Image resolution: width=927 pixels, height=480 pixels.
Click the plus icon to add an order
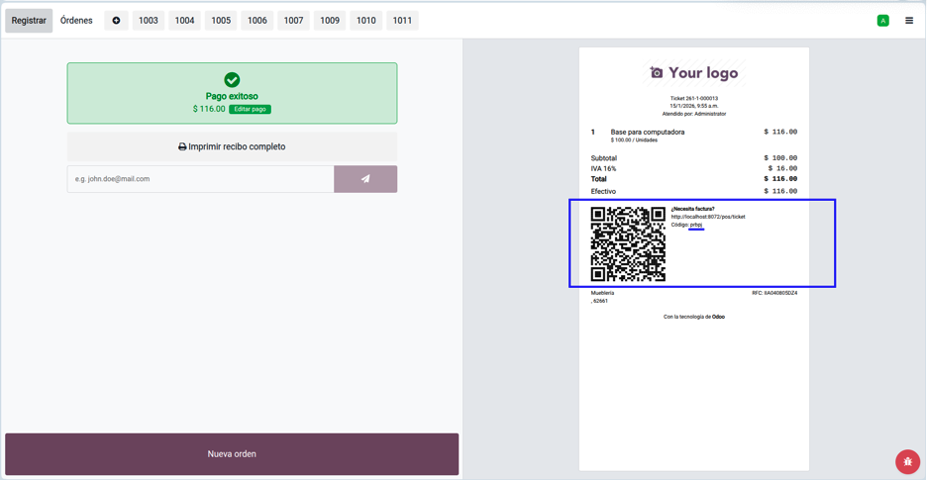116,21
